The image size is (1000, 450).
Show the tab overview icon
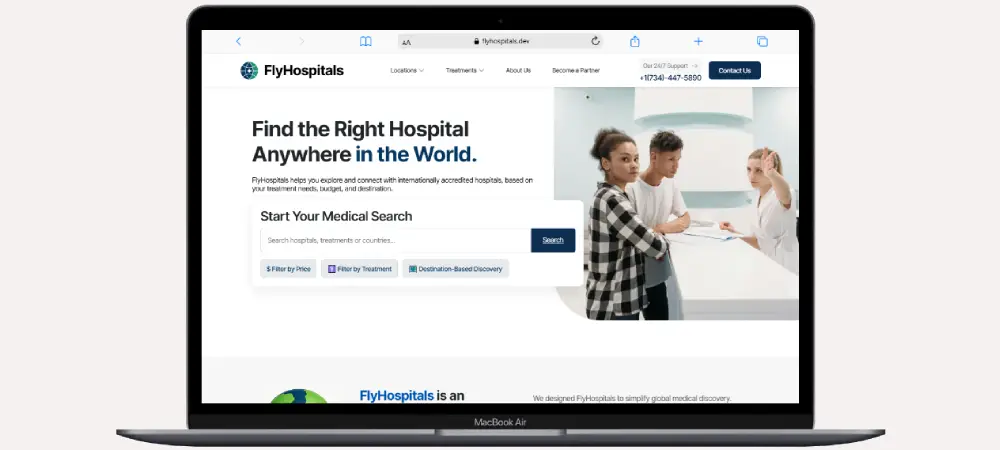pyautogui.click(x=762, y=41)
